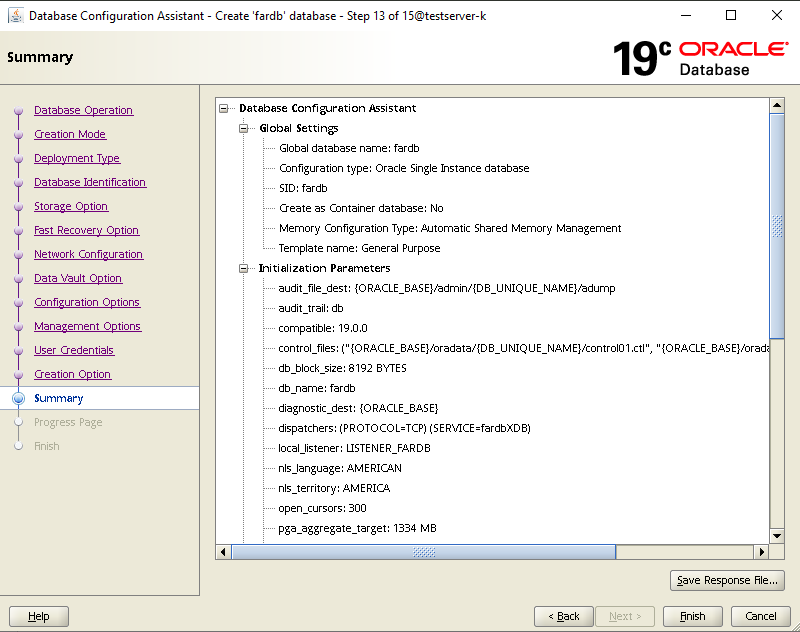This screenshot has height=632, width=800.
Task: Select the 'db_name: fardb' row
Action: tap(316, 388)
